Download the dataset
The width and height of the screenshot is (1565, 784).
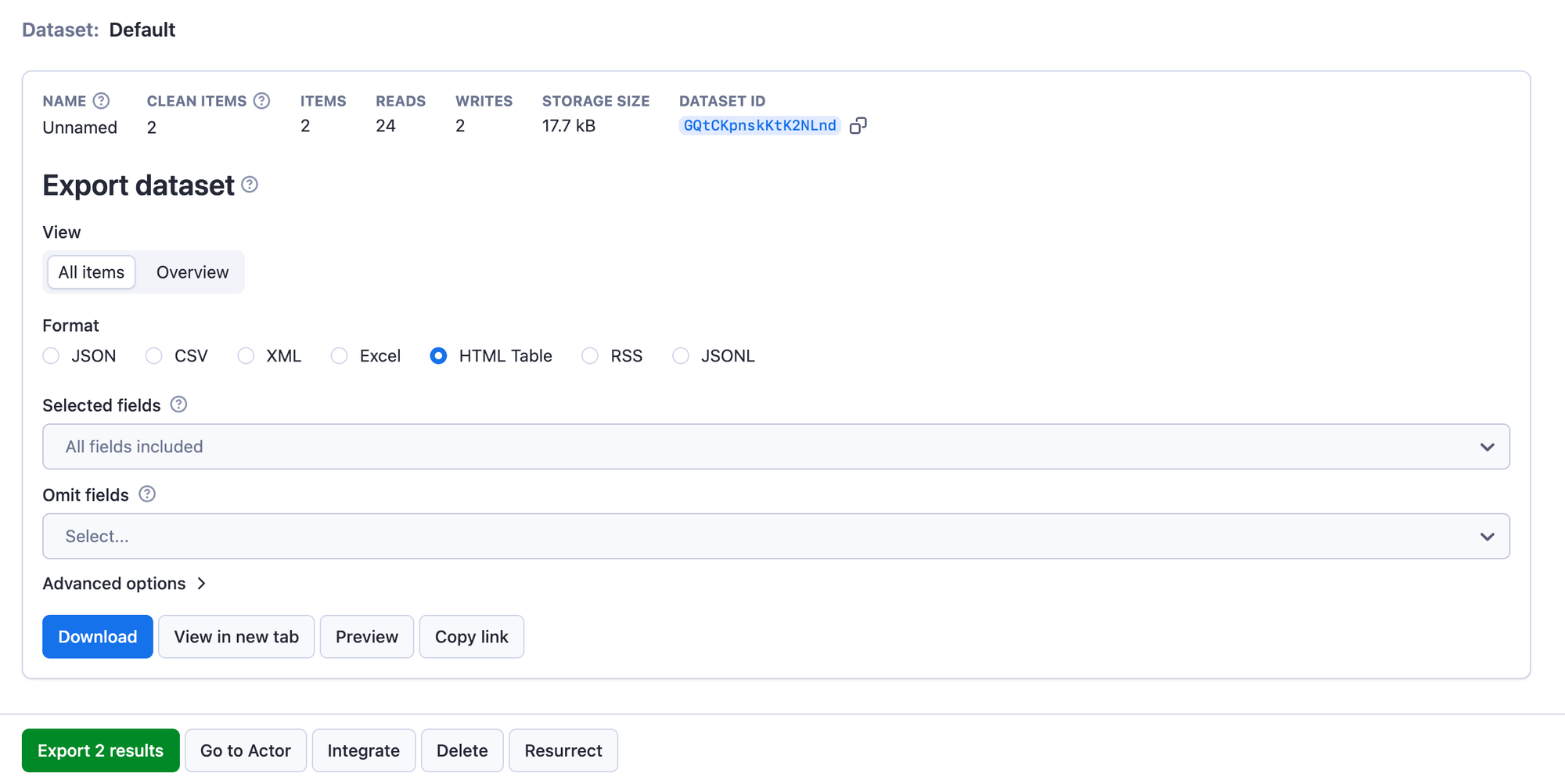coord(97,636)
